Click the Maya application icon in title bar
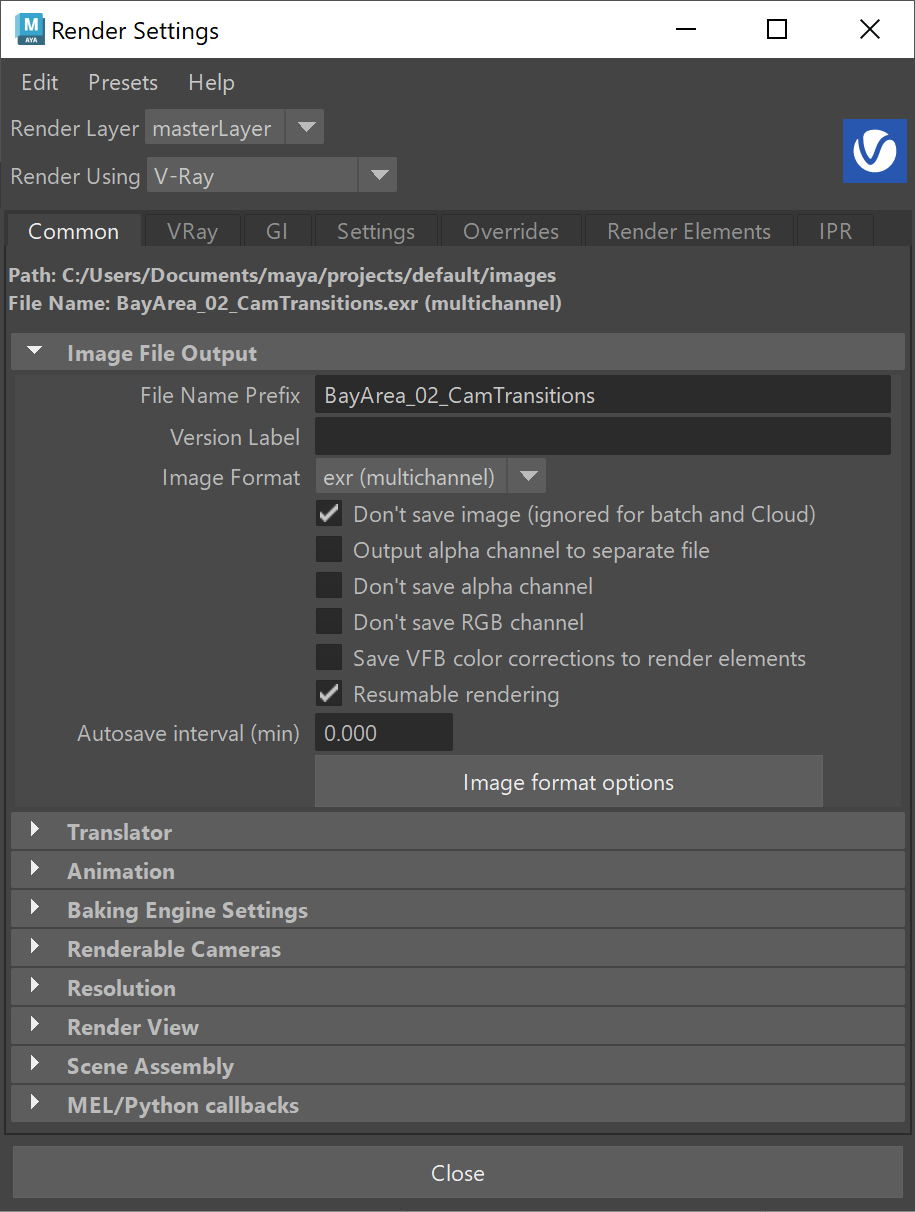The image size is (915, 1212). point(29,30)
